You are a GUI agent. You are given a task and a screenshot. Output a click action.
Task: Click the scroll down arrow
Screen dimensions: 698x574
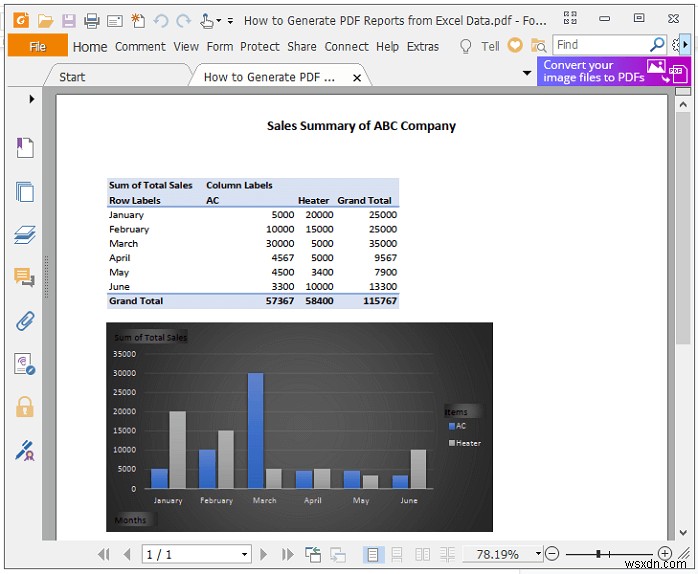pos(683,533)
